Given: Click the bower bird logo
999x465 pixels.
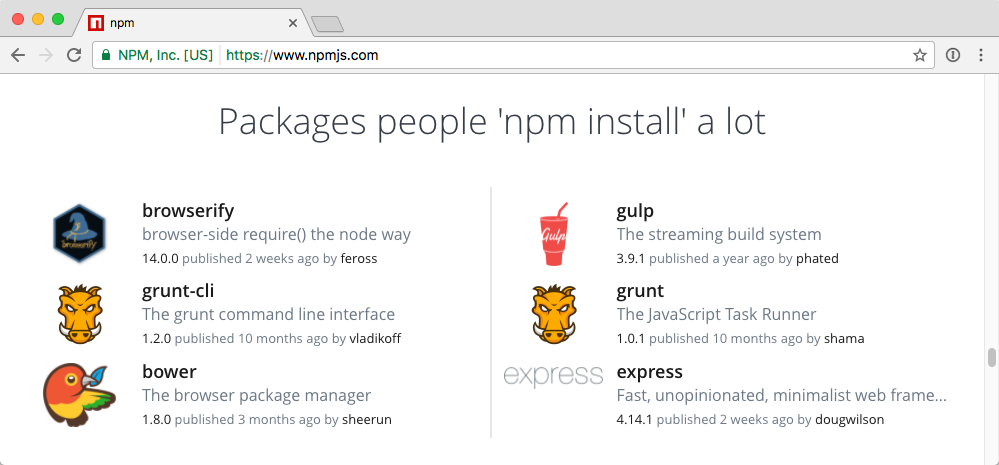Looking at the screenshot, I should pyautogui.click(x=78, y=395).
